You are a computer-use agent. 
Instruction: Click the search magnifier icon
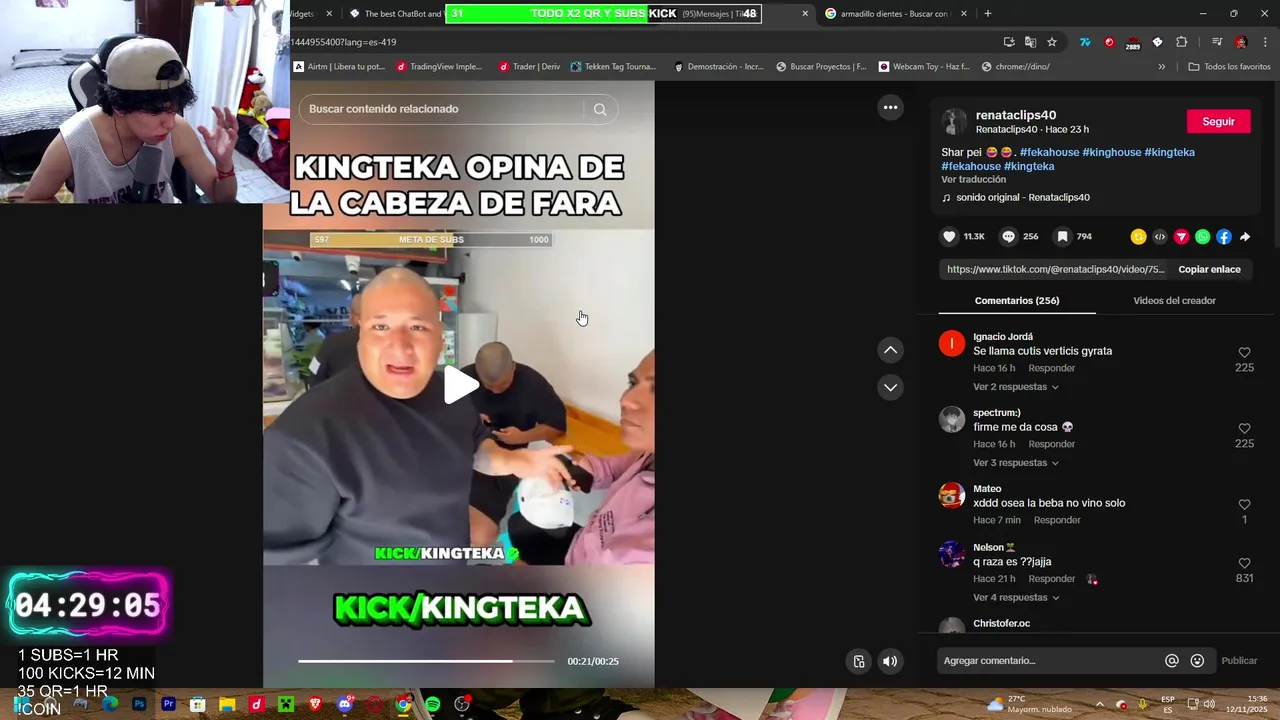click(600, 109)
